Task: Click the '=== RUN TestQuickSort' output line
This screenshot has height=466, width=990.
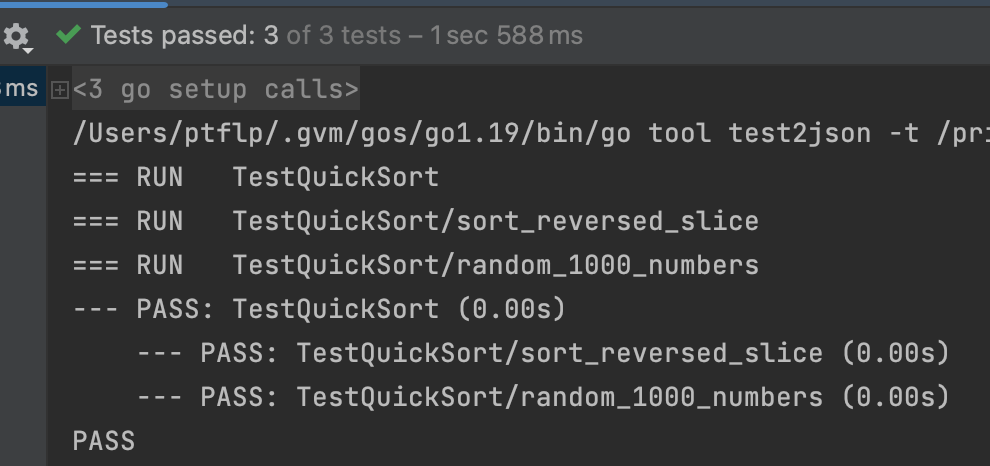Action: coord(256,178)
